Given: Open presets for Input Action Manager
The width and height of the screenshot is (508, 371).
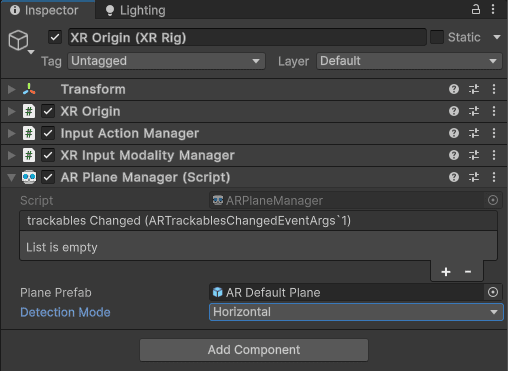Looking at the screenshot, I should tap(474, 133).
